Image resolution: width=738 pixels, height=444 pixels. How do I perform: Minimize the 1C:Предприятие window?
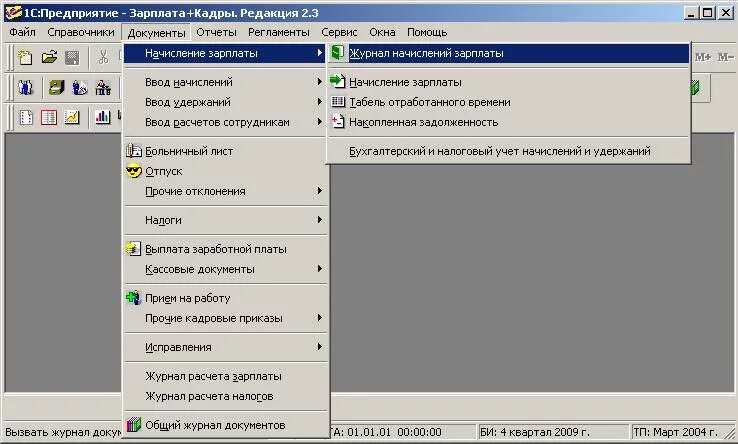pyautogui.click(x=691, y=13)
